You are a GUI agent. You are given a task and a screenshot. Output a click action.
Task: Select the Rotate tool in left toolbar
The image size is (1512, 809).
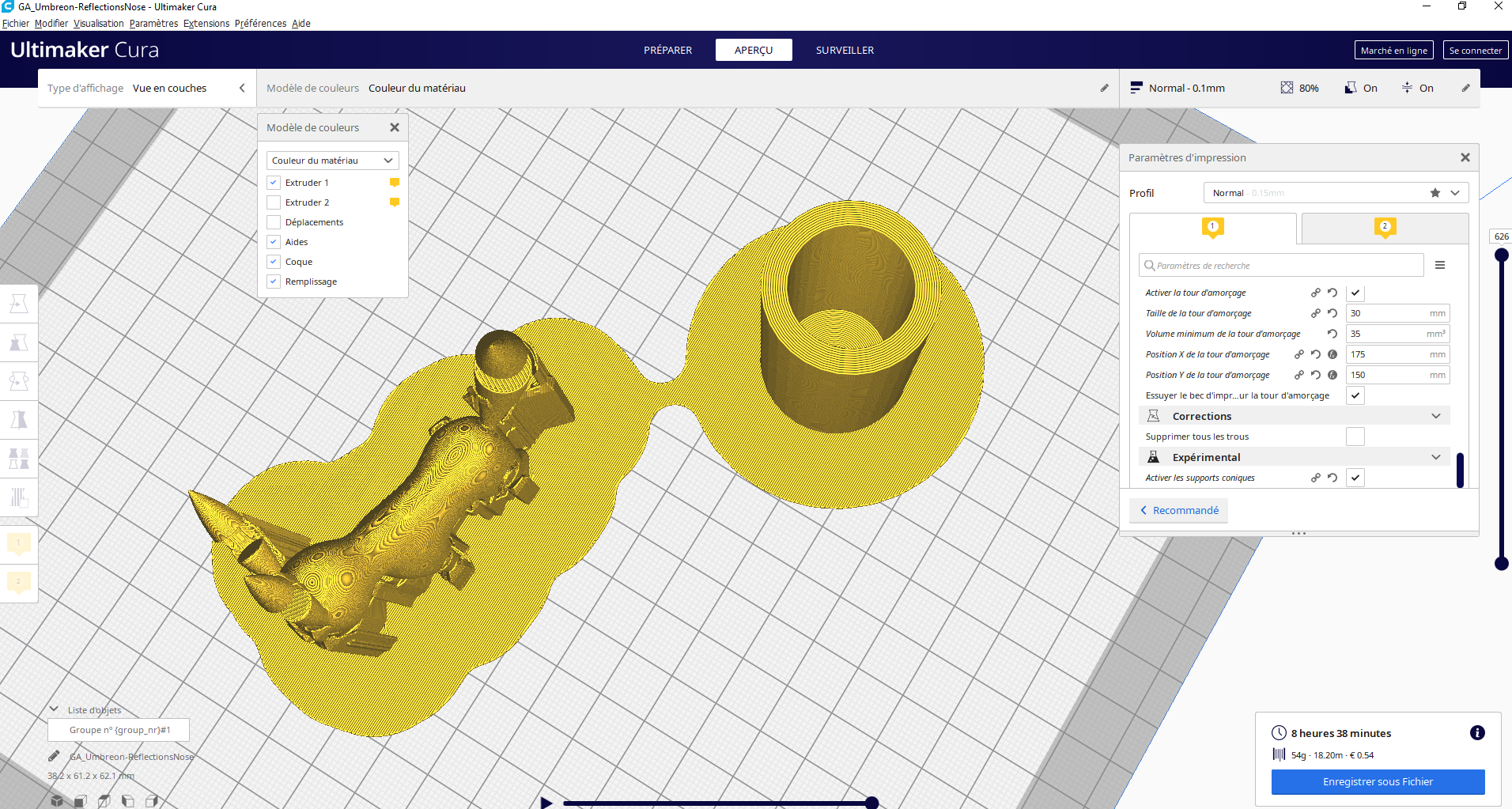point(19,381)
